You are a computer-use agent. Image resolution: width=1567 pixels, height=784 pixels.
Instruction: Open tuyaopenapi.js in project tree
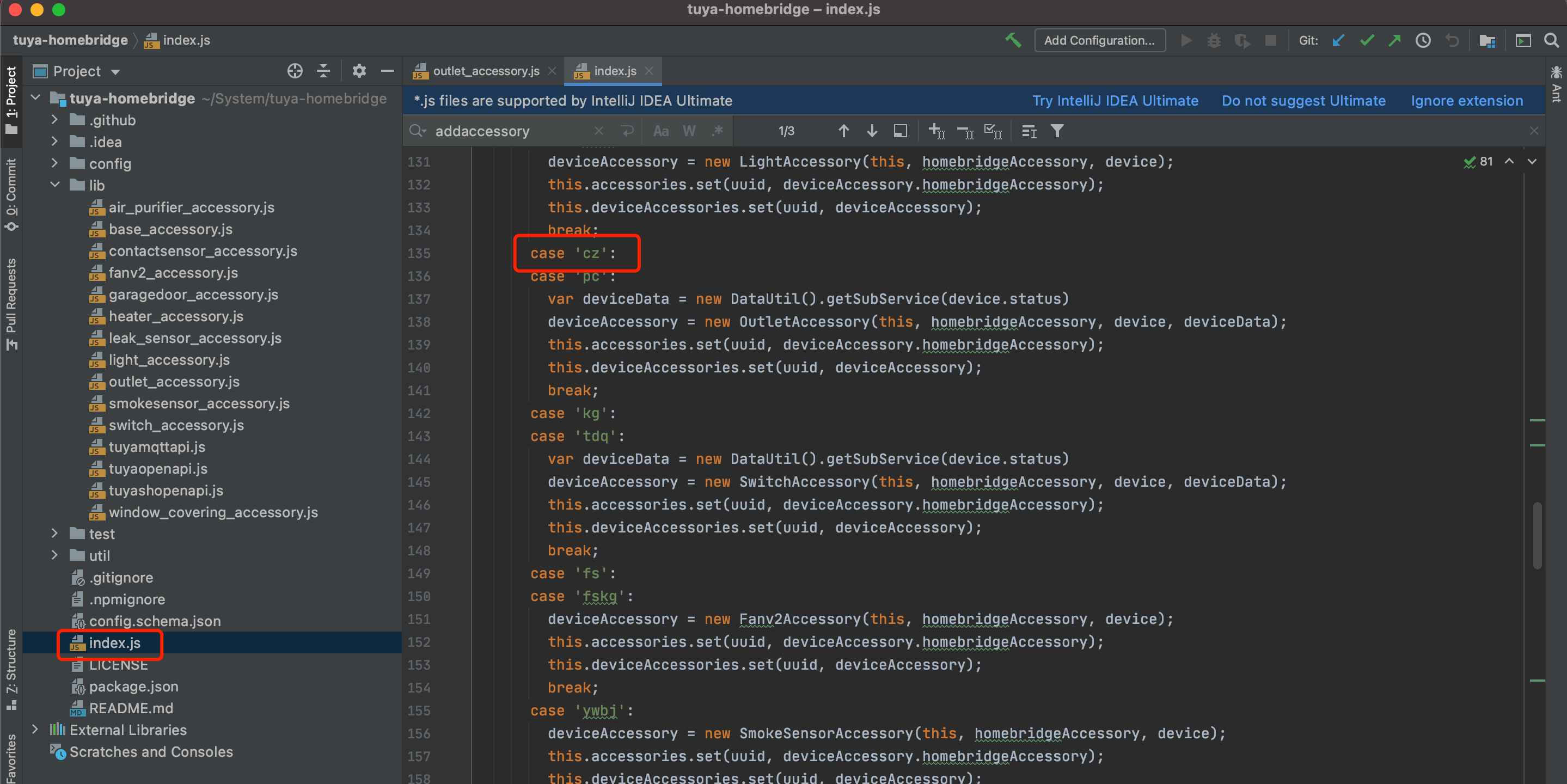coord(157,469)
